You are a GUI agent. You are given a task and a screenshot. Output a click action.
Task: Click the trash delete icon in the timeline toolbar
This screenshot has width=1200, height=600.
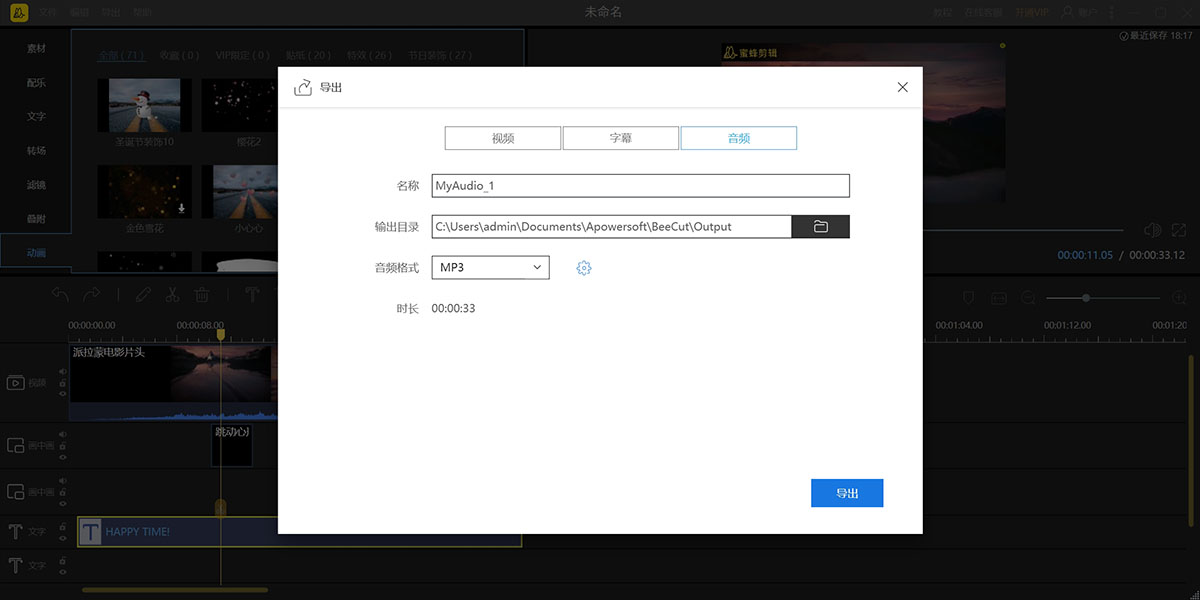(x=201, y=295)
